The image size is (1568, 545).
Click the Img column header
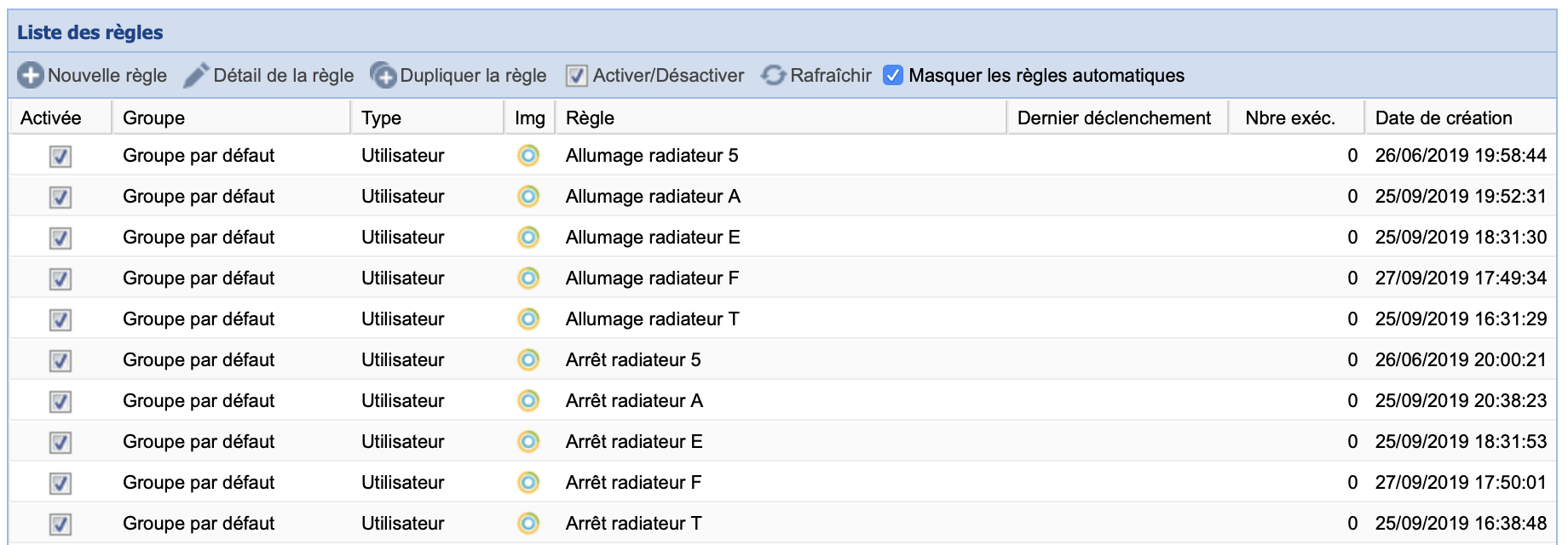click(529, 118)
